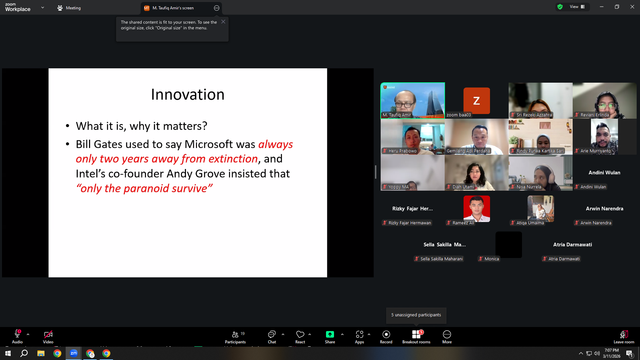This screenshot has height=360, width=640.
Task: Select Yoppy MA video tile
Action: (413, 173)
